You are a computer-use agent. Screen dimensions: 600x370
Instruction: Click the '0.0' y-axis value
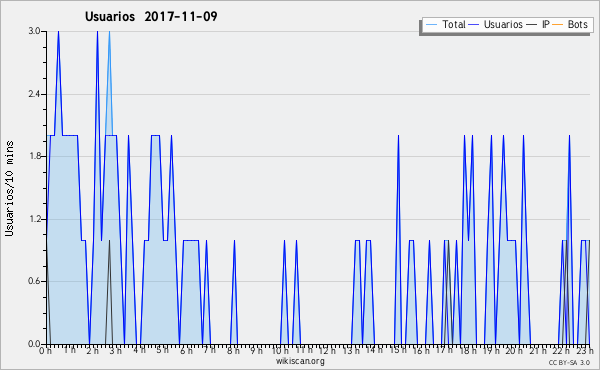click(34, 344)
